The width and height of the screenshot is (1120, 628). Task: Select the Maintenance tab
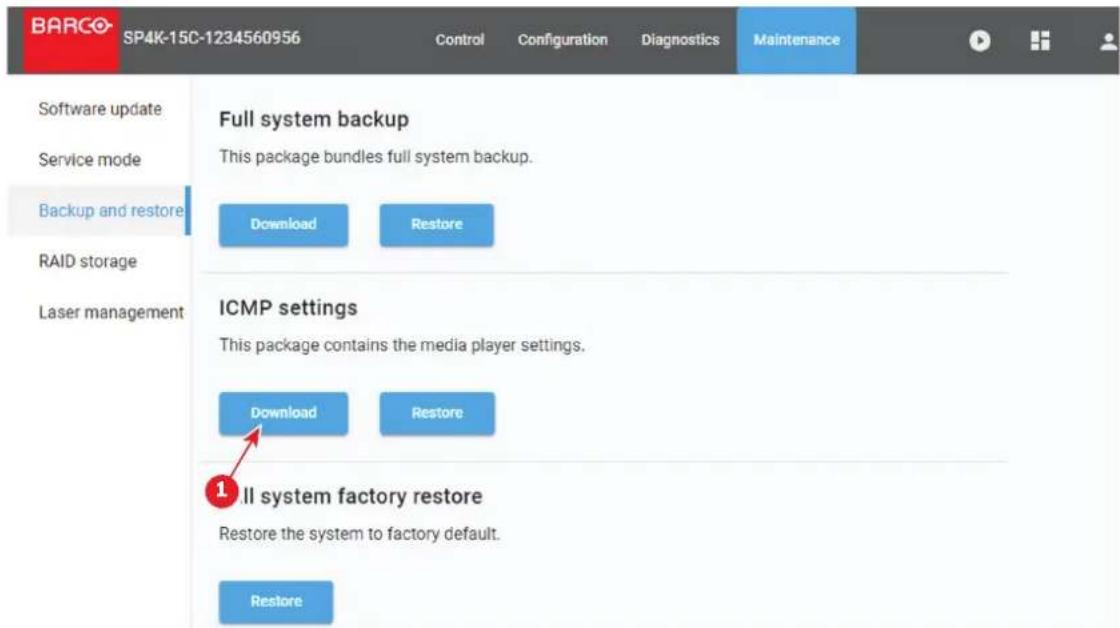click(796, 40)
